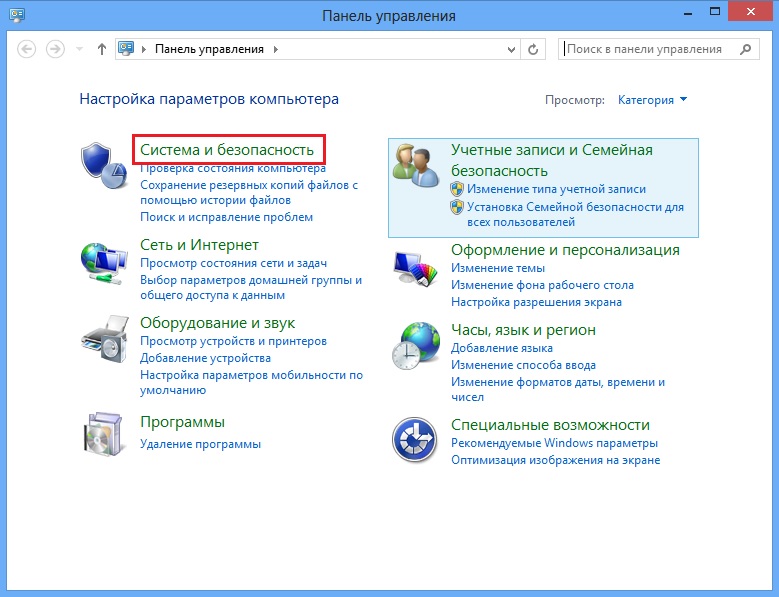Open Специальные возможности category
This screenshot has width=779, height=597.
tap(550, 425)
